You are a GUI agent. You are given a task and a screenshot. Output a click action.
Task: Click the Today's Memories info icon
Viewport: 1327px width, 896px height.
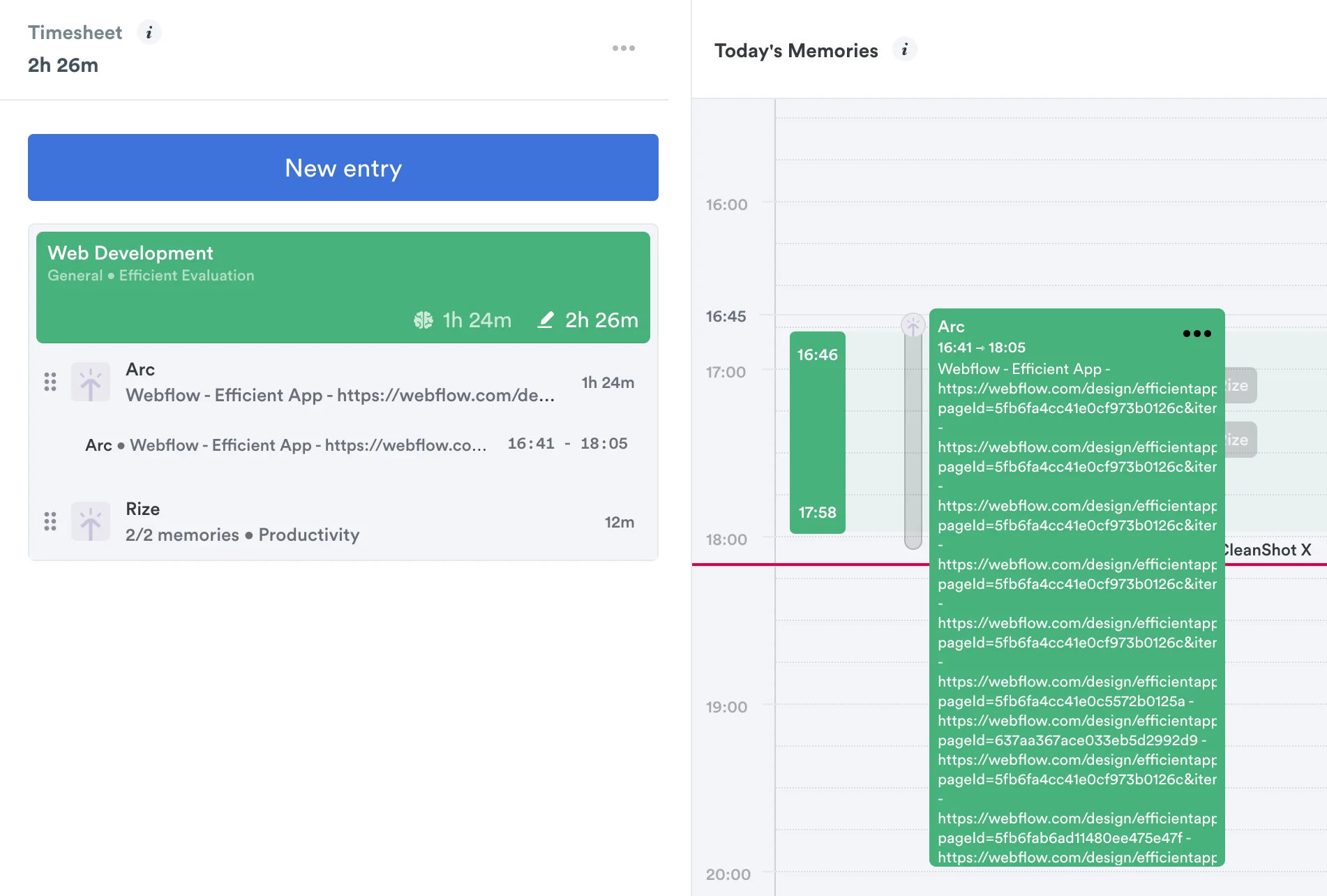[904, 50]
